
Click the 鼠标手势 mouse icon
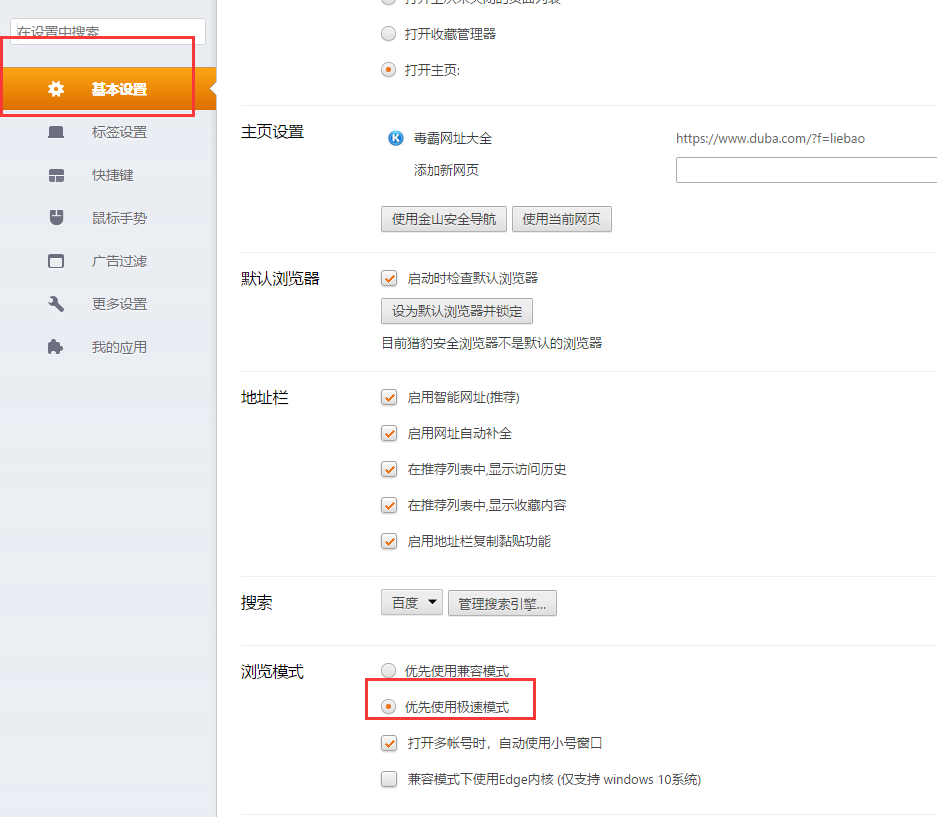pyautogui.click(x=56, y=218)
